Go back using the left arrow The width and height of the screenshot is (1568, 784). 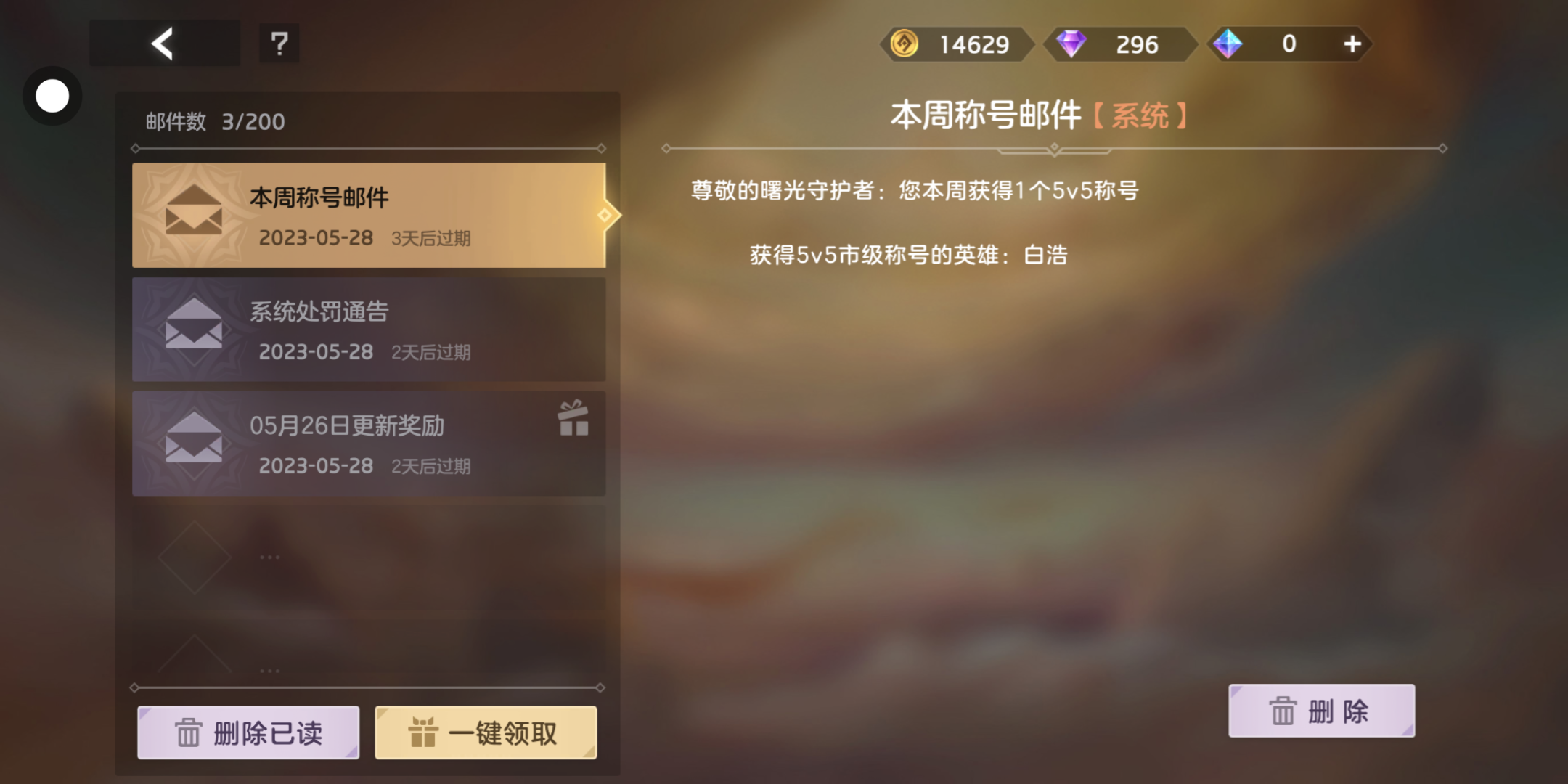163,44
